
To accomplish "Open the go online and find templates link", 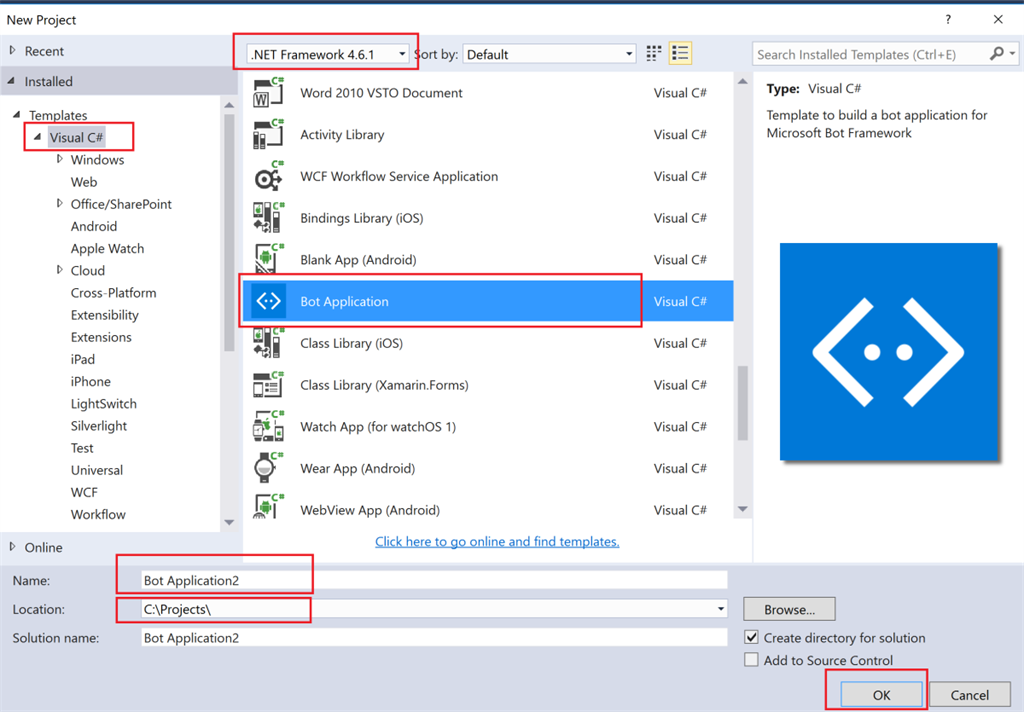I will click(x=497, y=542).
